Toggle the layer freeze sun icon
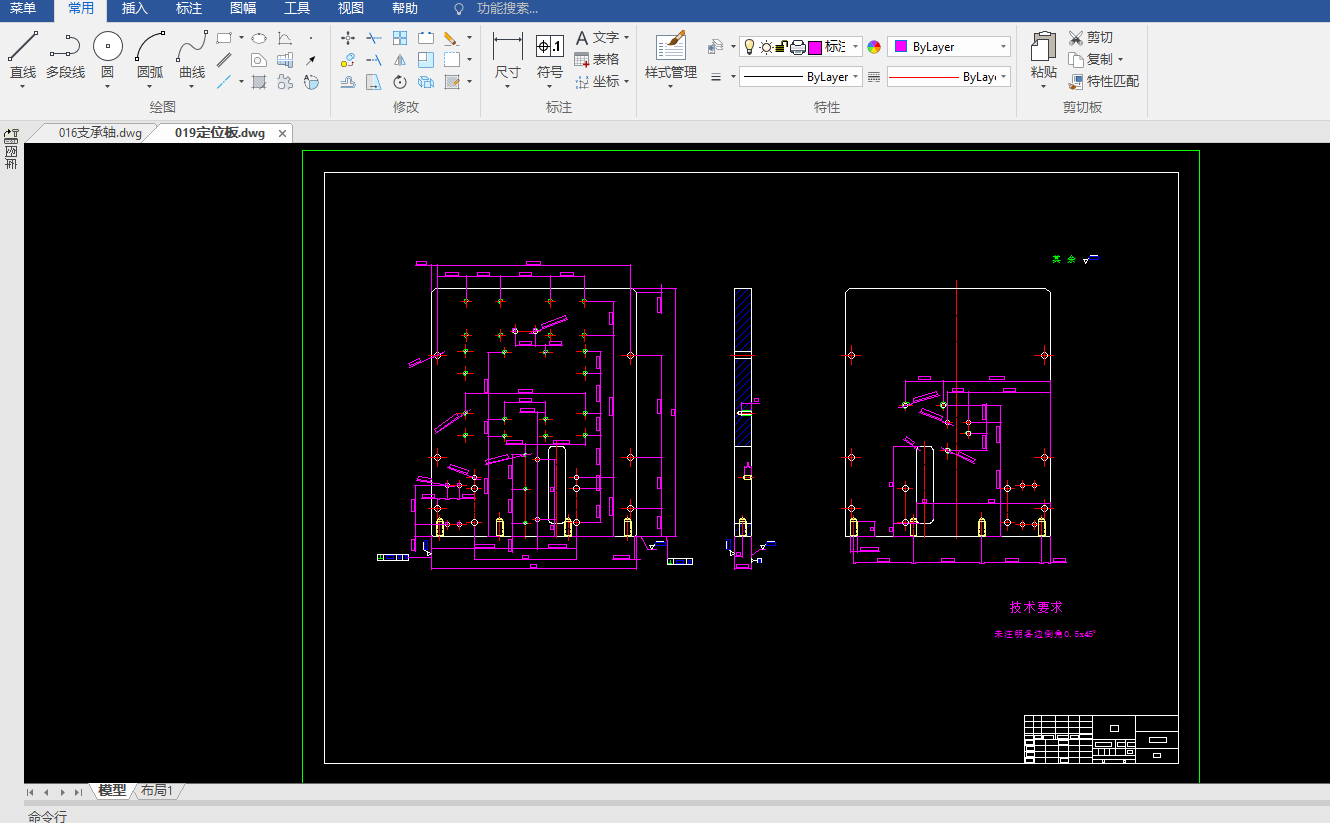The height and width of the screenshot is (823, 1330). (766, 47)
